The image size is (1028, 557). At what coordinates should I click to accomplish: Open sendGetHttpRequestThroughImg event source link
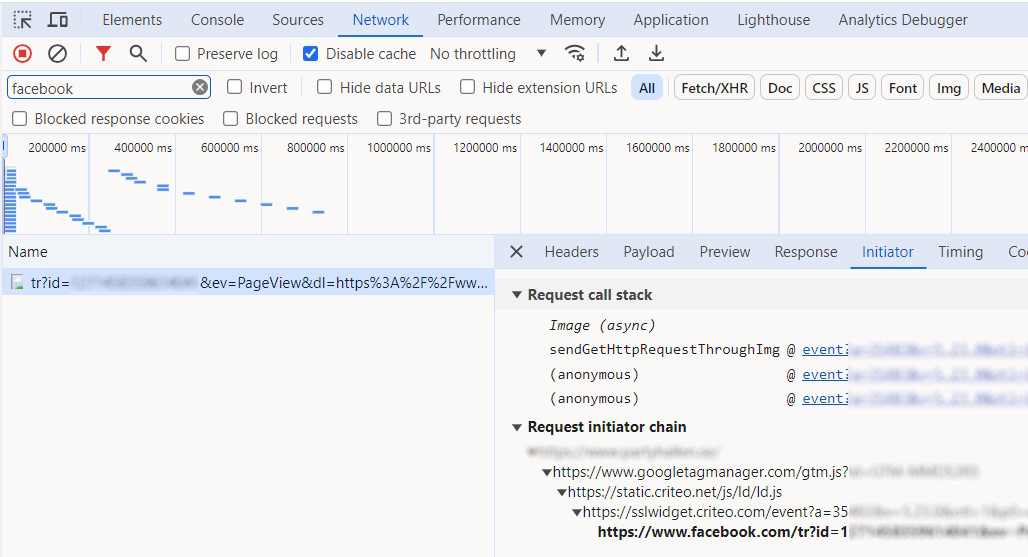tap(825, 349)
